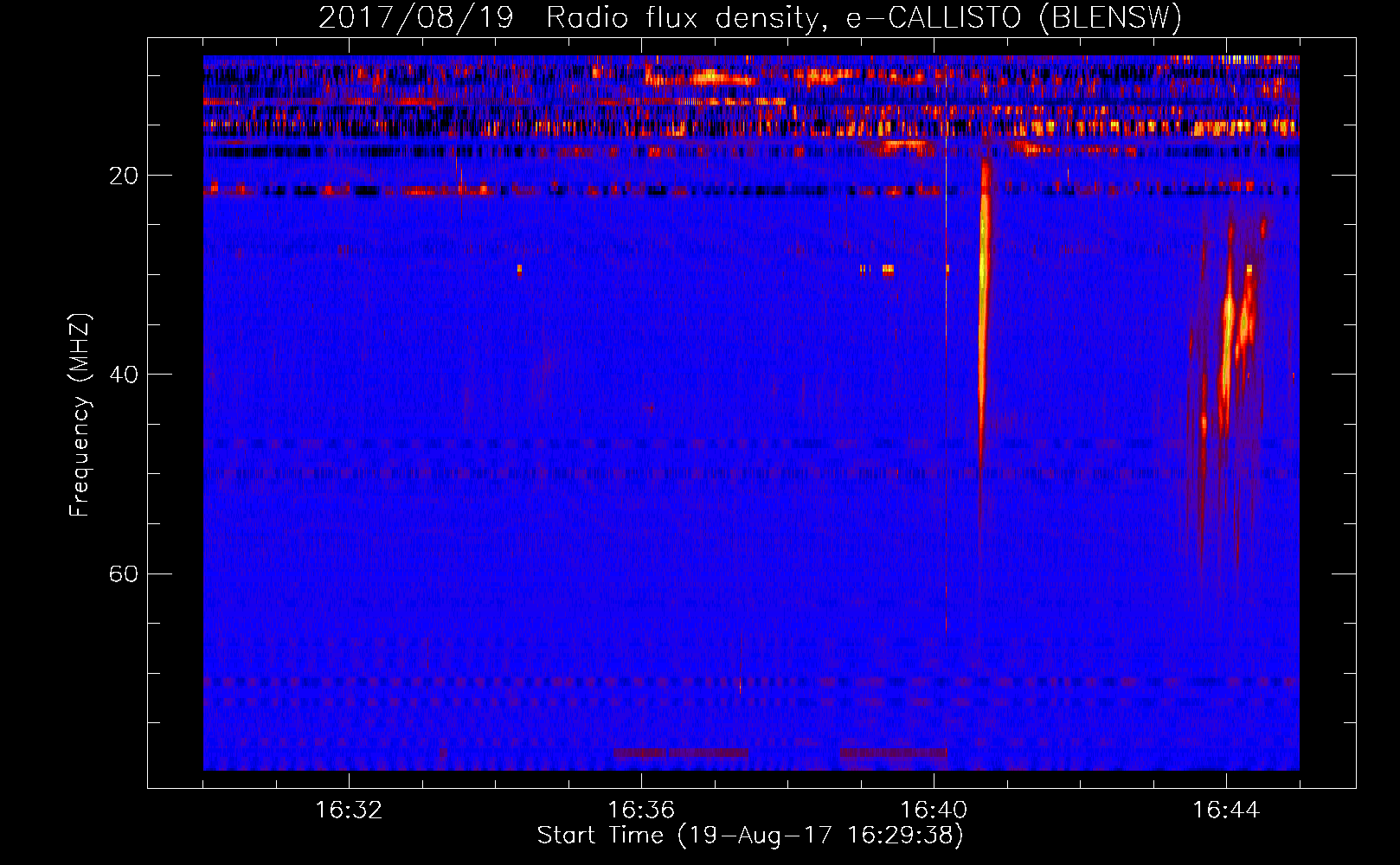
Task: Click the 40 MHz frequency tick label
Action: click(124, 375)
